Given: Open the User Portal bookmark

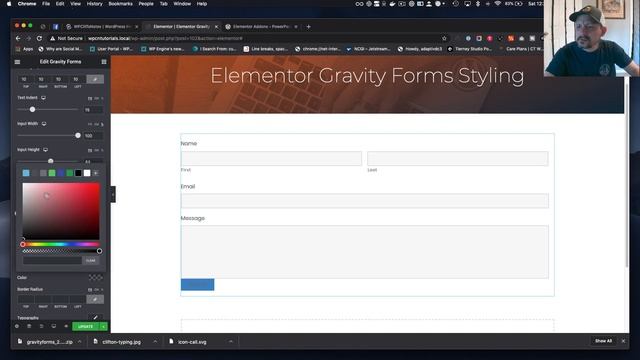Looking at the screenshot, I should pos(111,49).
